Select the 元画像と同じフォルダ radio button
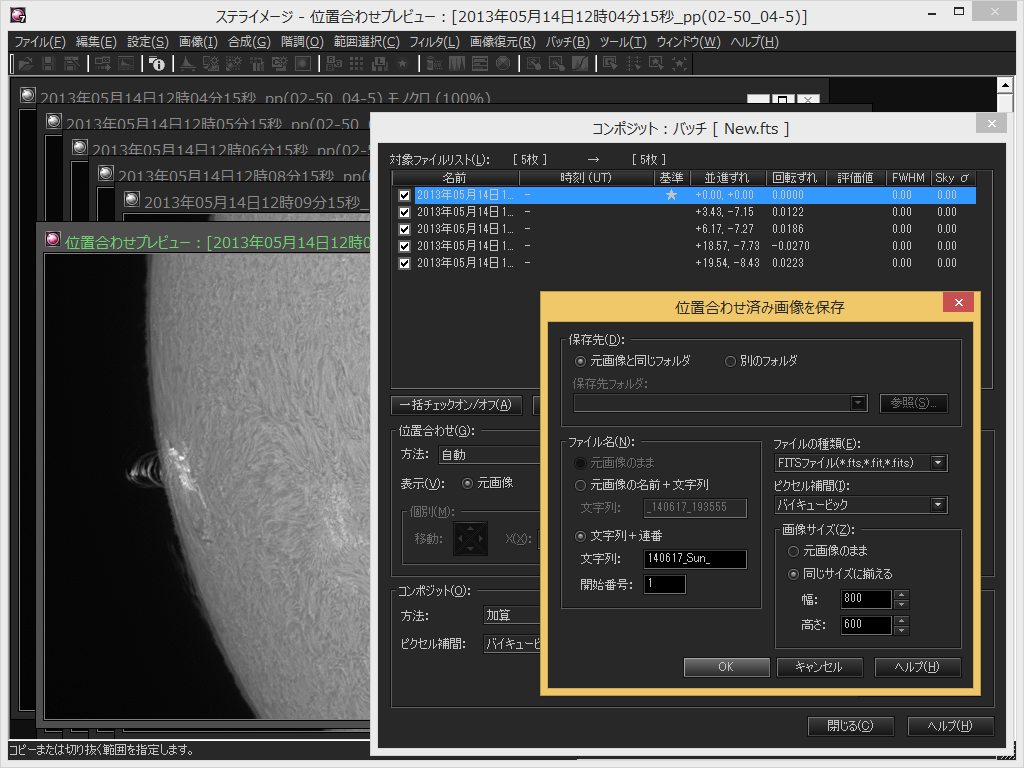Screen dimensions: 1024x768 coord(580,361)
